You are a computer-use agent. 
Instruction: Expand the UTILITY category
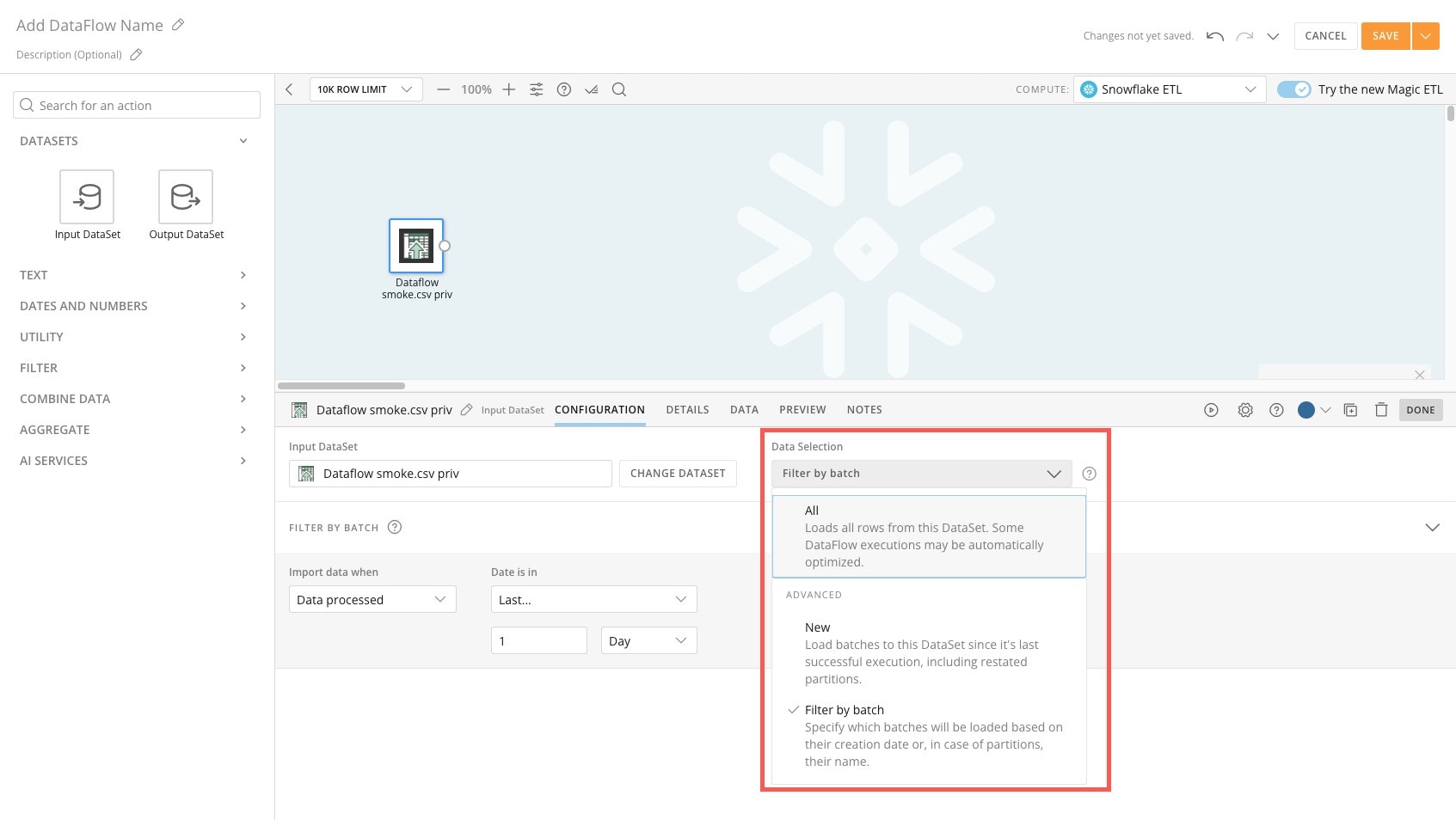point(133,337)
